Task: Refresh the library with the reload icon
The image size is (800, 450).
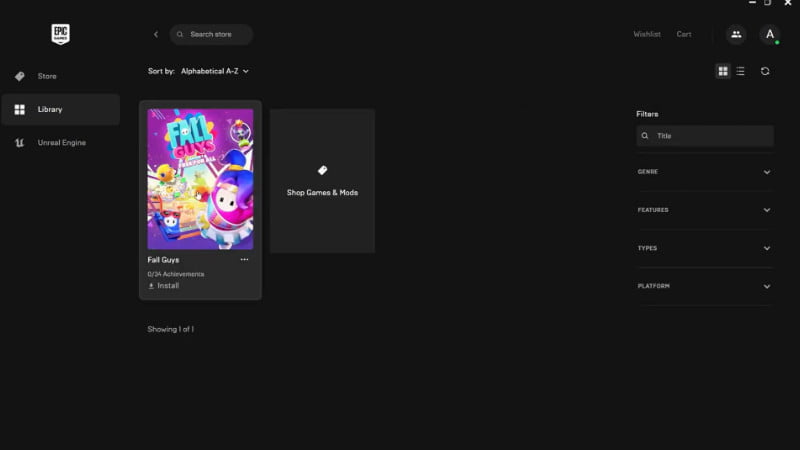Action: [x=765, y=71]
